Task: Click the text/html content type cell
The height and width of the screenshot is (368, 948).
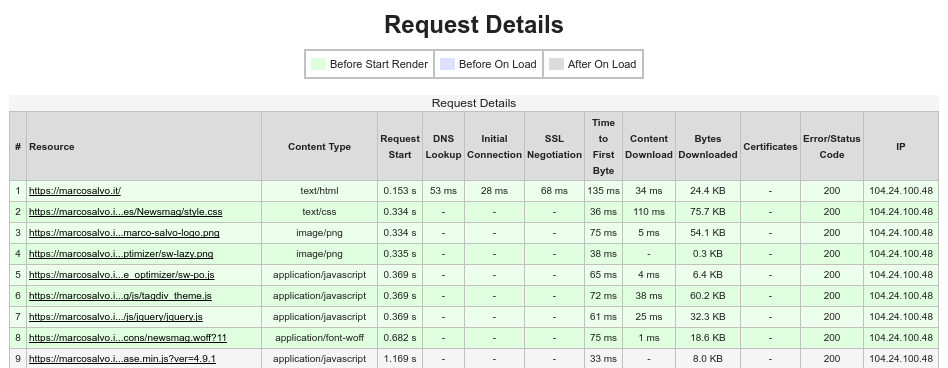Action: coord(319,191)
